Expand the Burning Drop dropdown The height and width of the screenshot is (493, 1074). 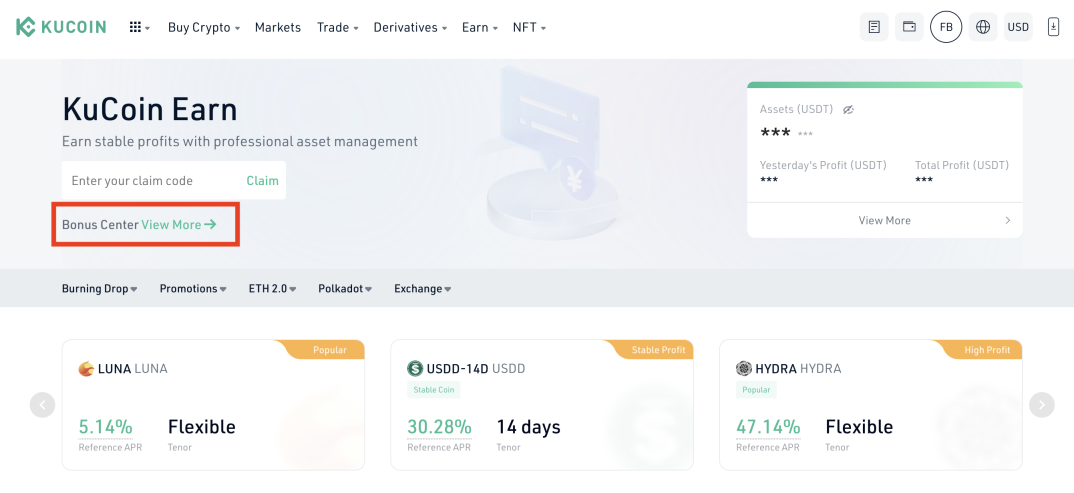coord(99,288)
